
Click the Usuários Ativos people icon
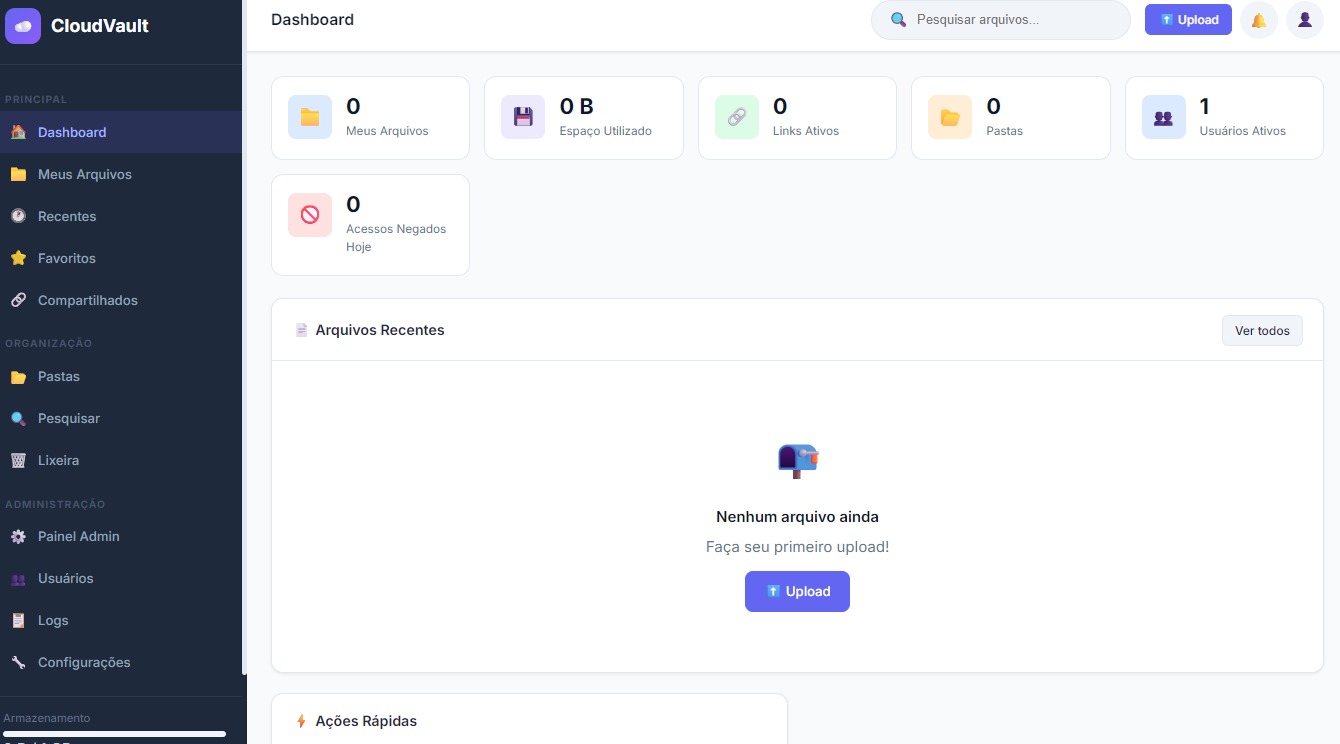[x=1163, y=117]
